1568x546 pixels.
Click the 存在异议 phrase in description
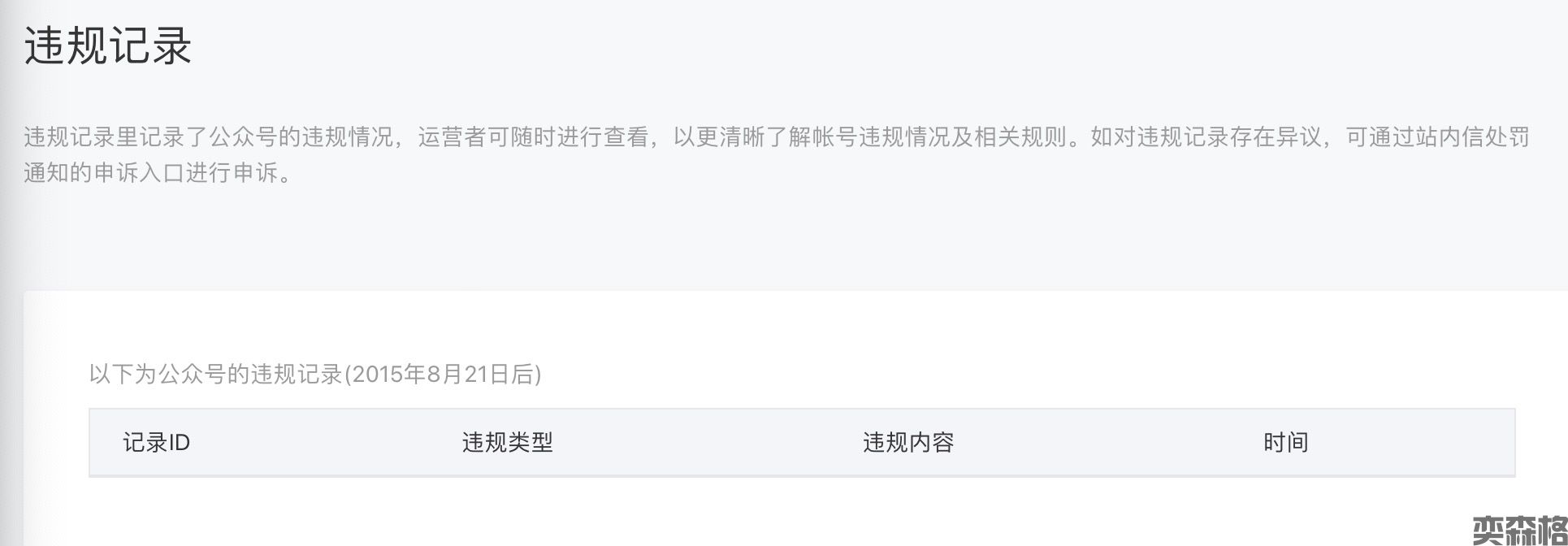pos(1276,137)
